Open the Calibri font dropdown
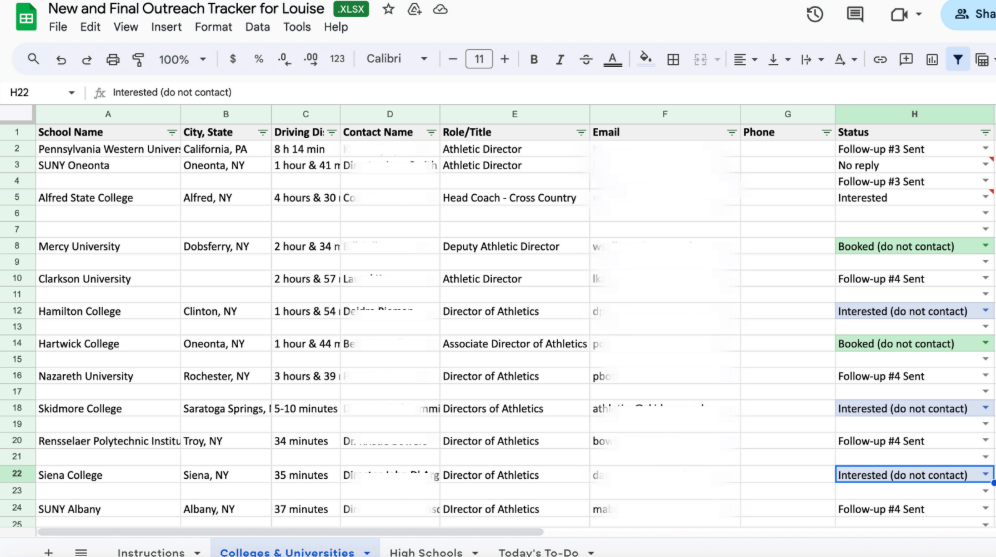996x557 pixels. click(x=396, y=59)
